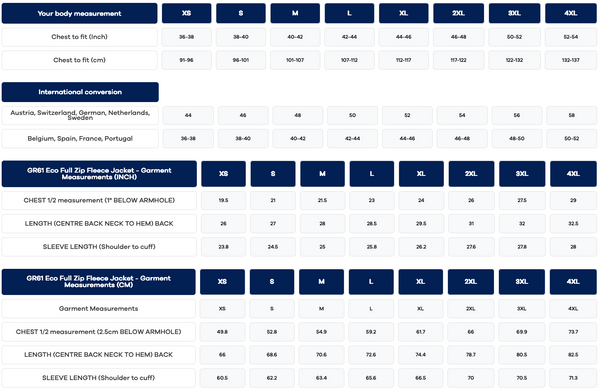Click the 58 international size cell
The image size is (600, 390).
(571, 115)
